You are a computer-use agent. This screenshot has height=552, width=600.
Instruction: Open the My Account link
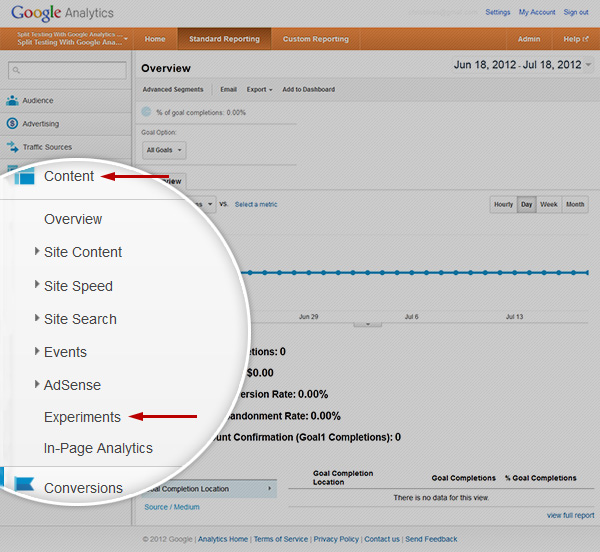537,12
